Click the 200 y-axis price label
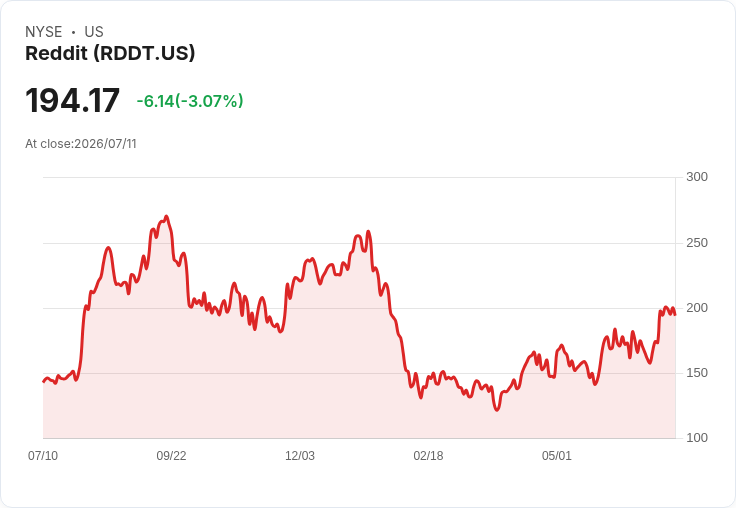The width and height of the screenshot is (736, 508). pyautogui.click(x=697, y=308)
